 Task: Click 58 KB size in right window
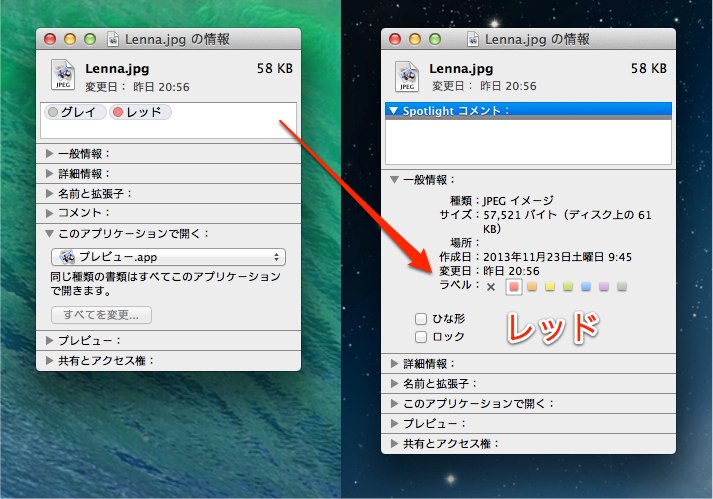649,69
